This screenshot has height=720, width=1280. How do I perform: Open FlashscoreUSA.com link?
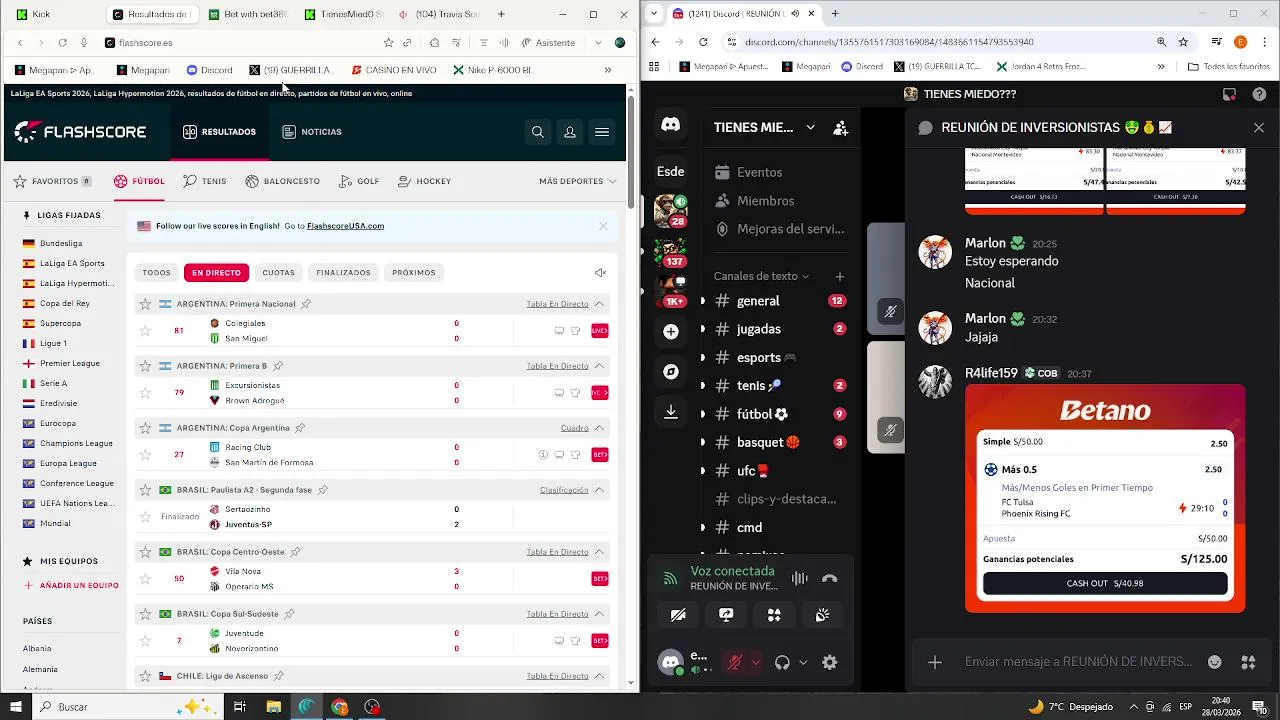click(x=345, y=226)
